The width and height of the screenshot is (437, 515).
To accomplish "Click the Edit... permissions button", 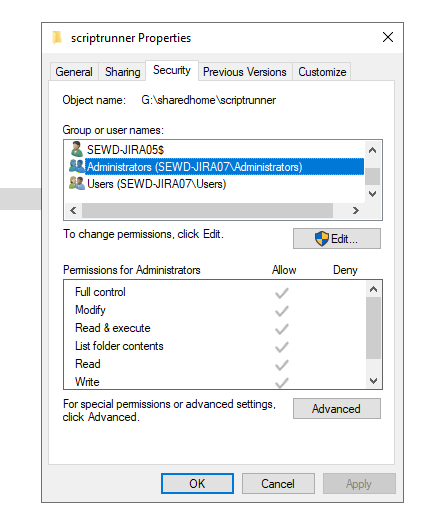I will tap(337, 239).
